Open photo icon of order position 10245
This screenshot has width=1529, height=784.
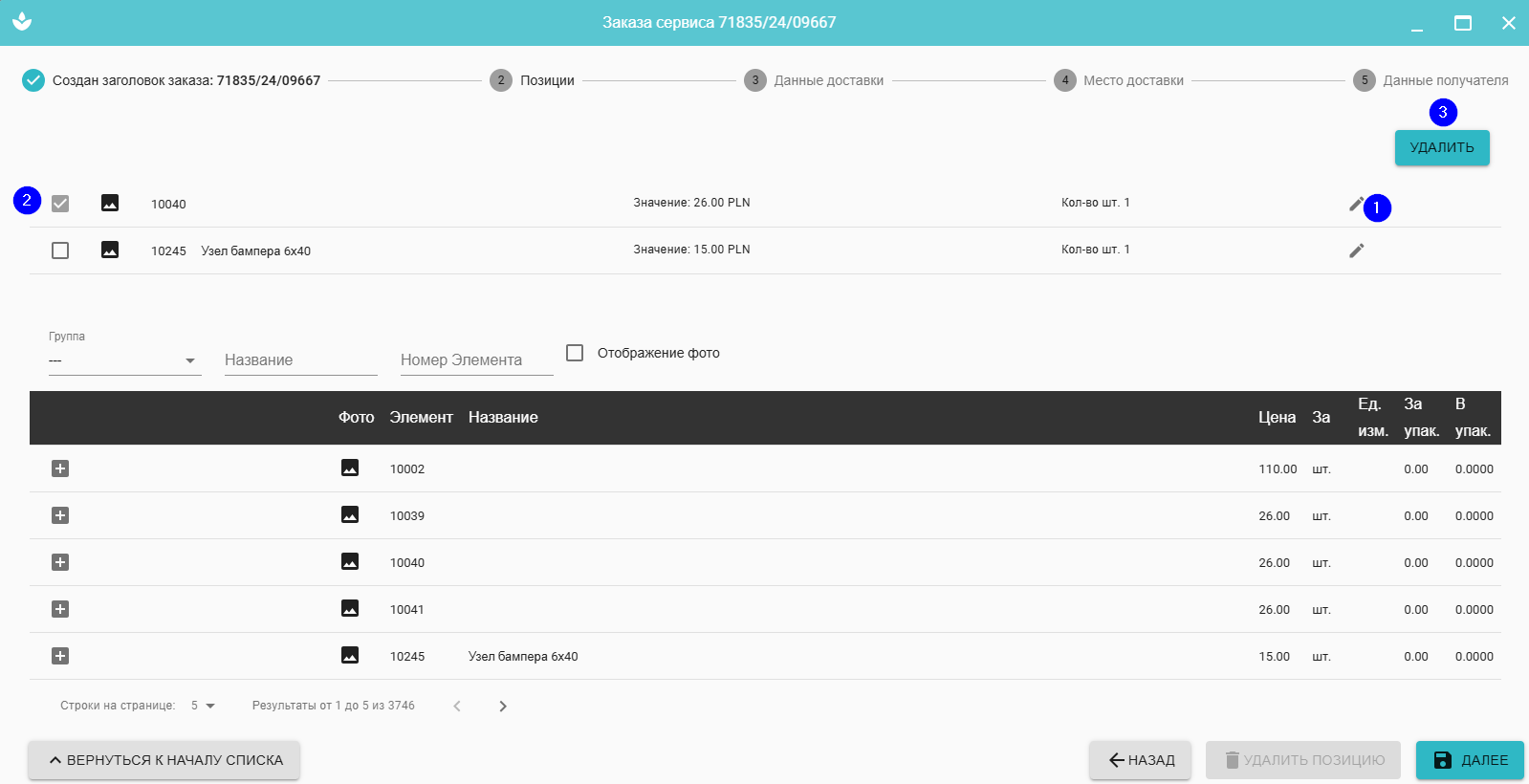click(110, 250)
